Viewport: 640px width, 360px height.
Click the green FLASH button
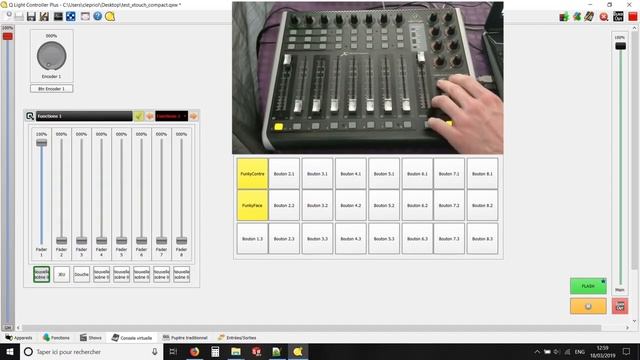tap(588, 286)
